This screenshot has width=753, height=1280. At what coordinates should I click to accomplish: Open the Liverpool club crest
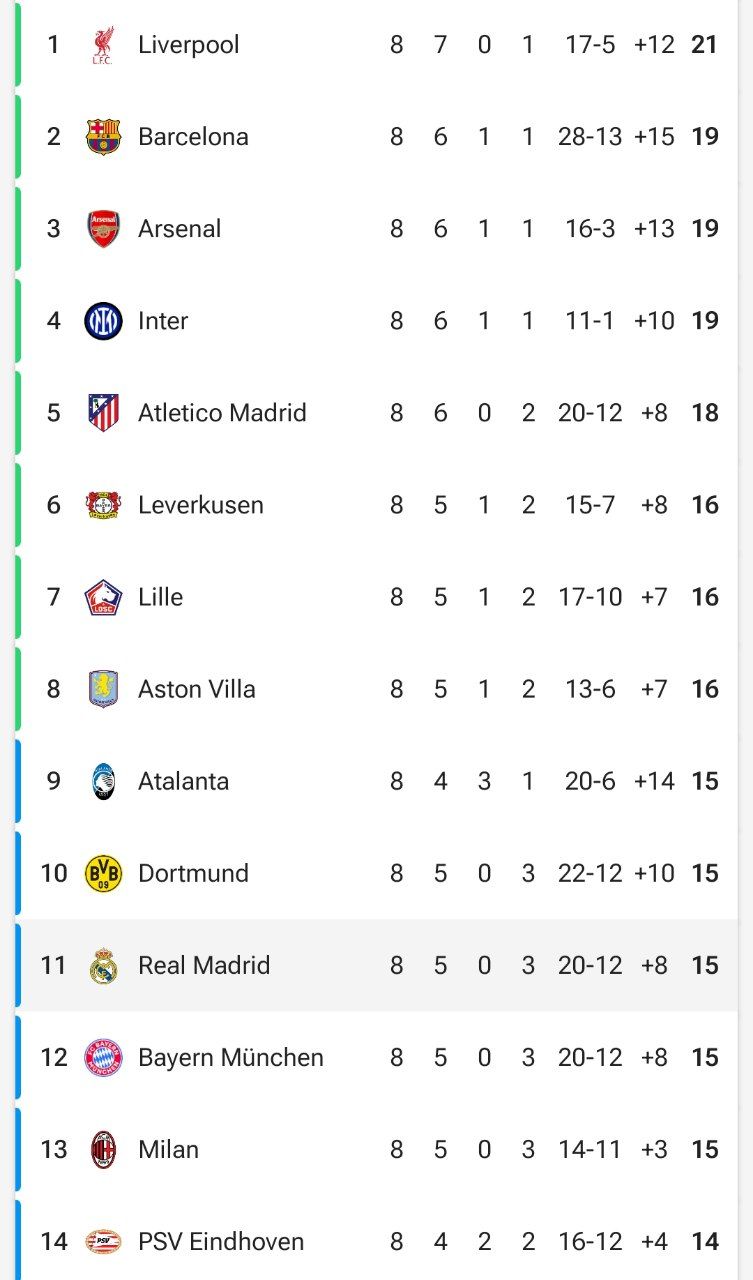tap(103, 45)
